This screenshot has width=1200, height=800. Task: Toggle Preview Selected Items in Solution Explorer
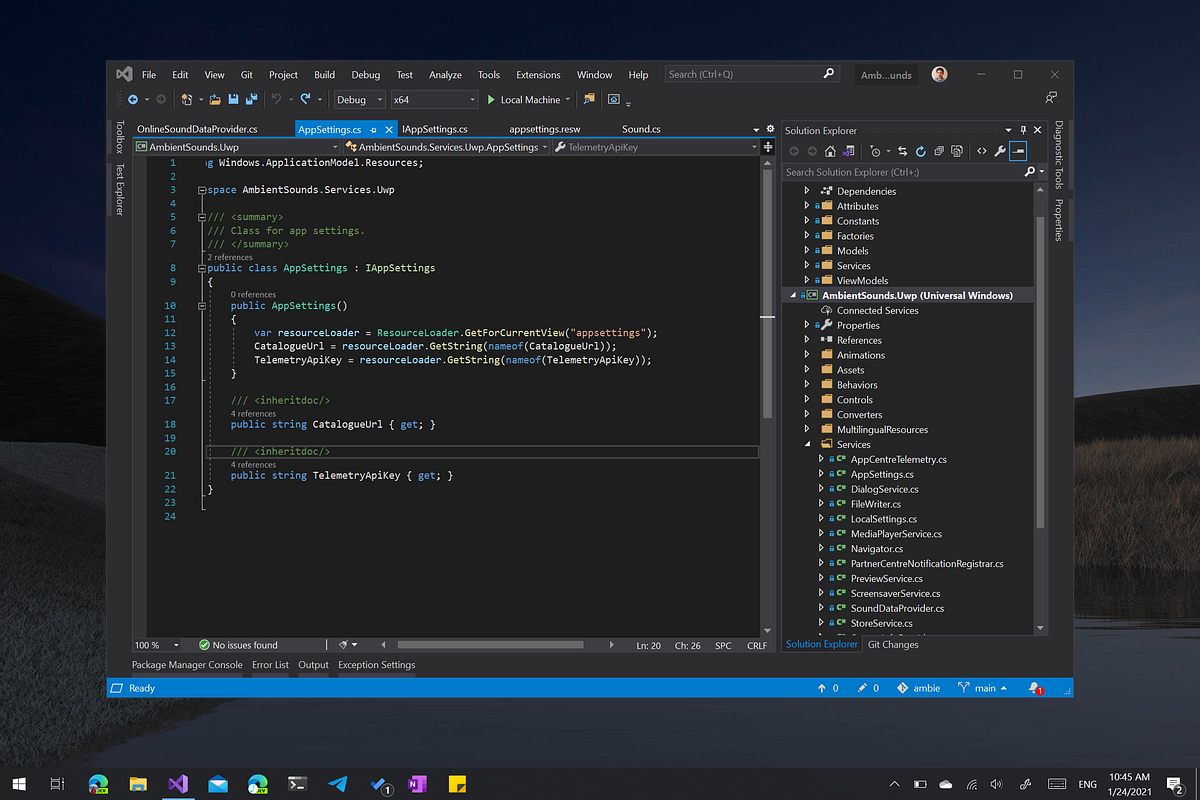click(1019, 150)
